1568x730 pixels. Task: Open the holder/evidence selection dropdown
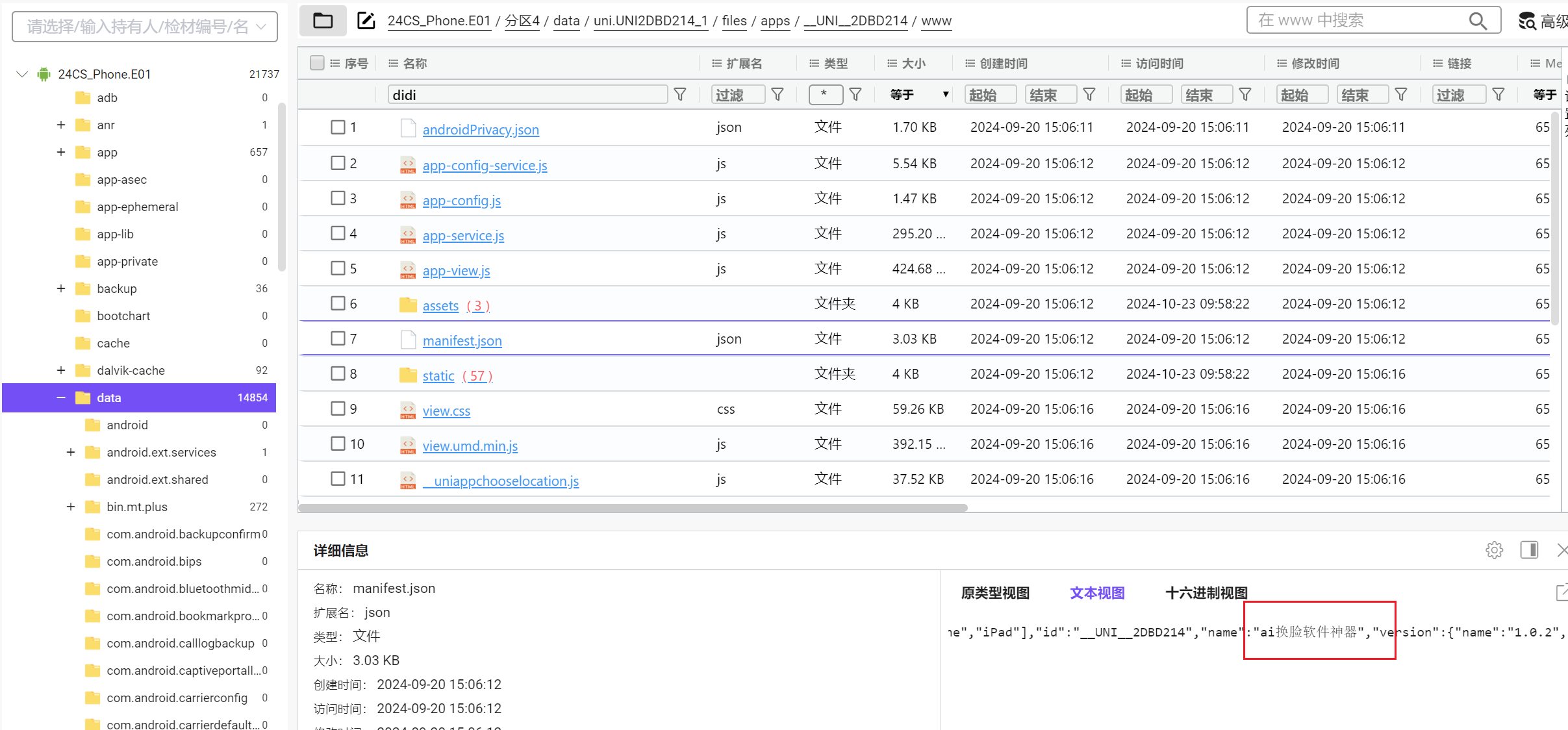pos(145,27)
